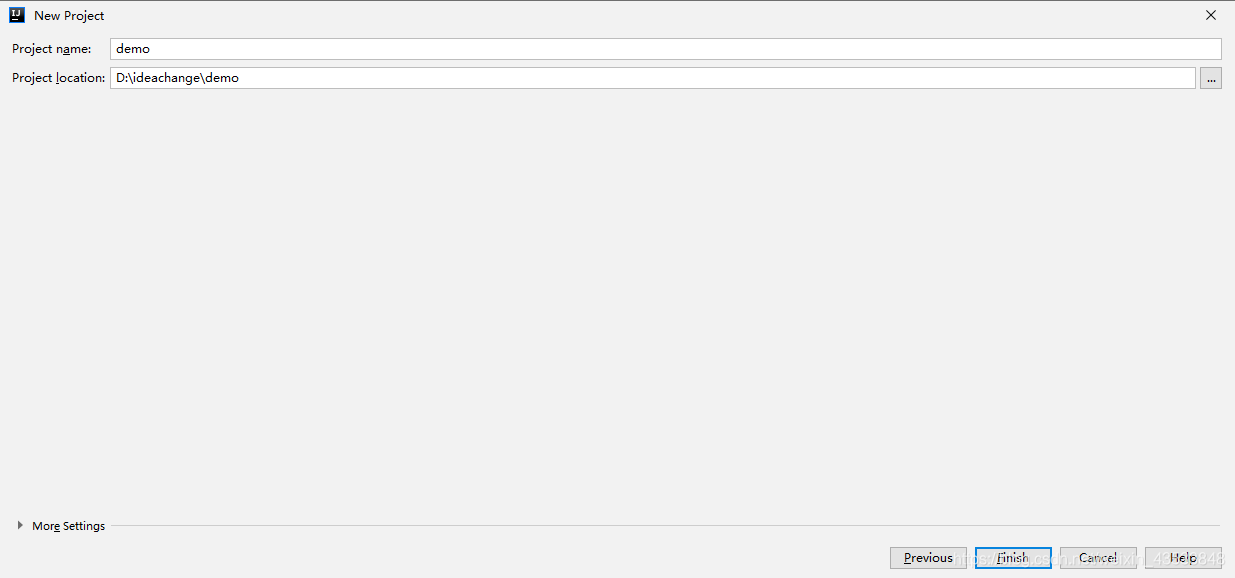Click the New Project title text

pos(69,16)
